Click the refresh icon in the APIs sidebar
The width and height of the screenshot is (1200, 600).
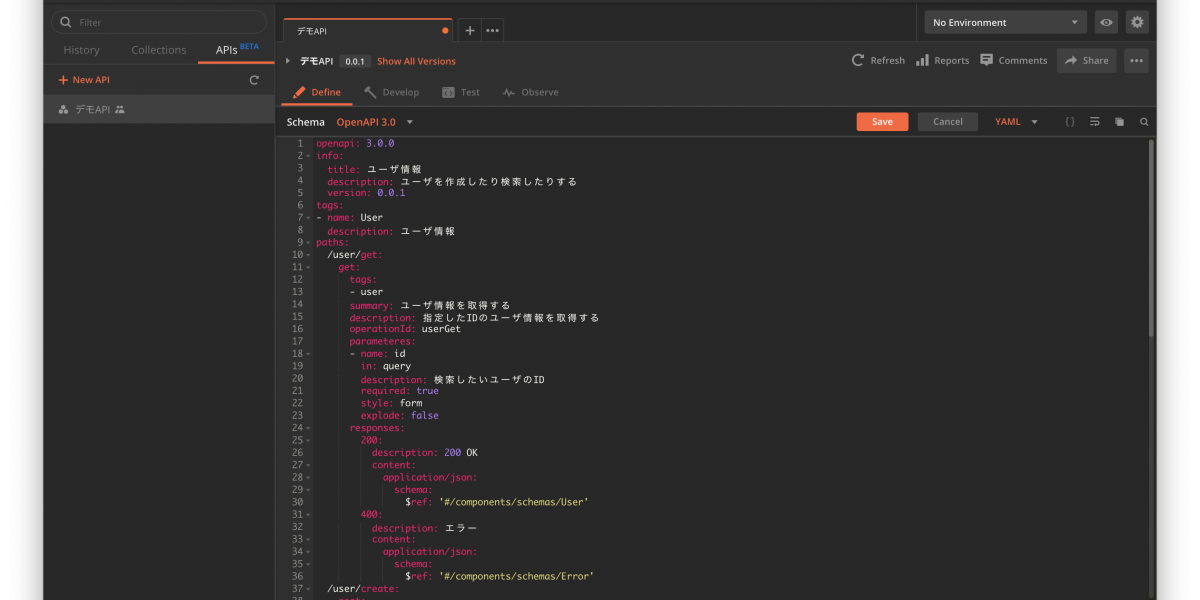(x=254, y=80)
